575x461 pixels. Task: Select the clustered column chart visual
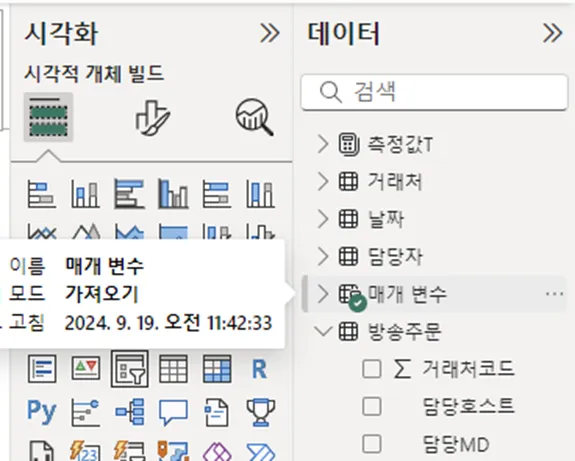tap(173, 194)
